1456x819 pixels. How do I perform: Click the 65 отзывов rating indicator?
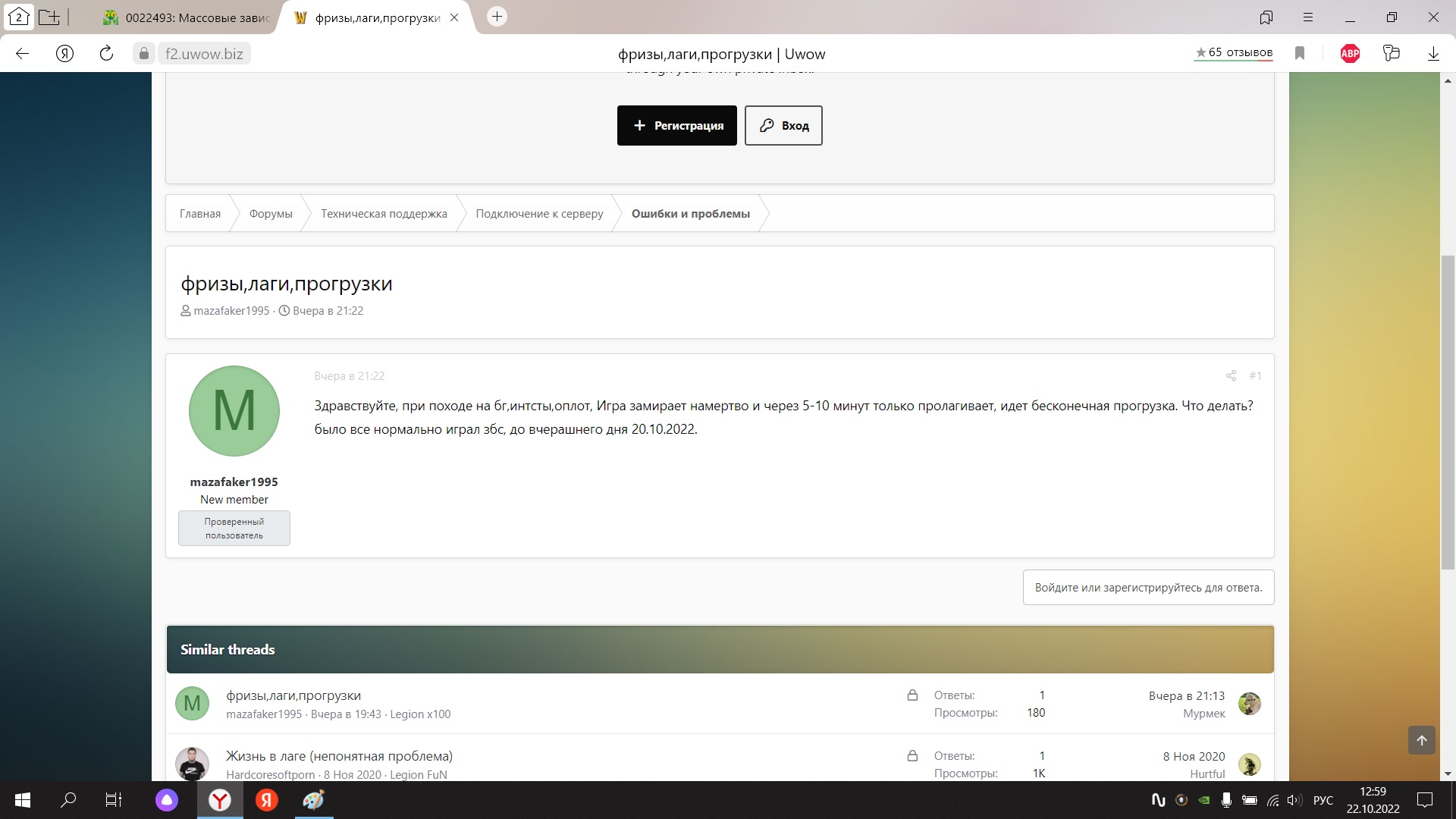(x=1233, y=53)
